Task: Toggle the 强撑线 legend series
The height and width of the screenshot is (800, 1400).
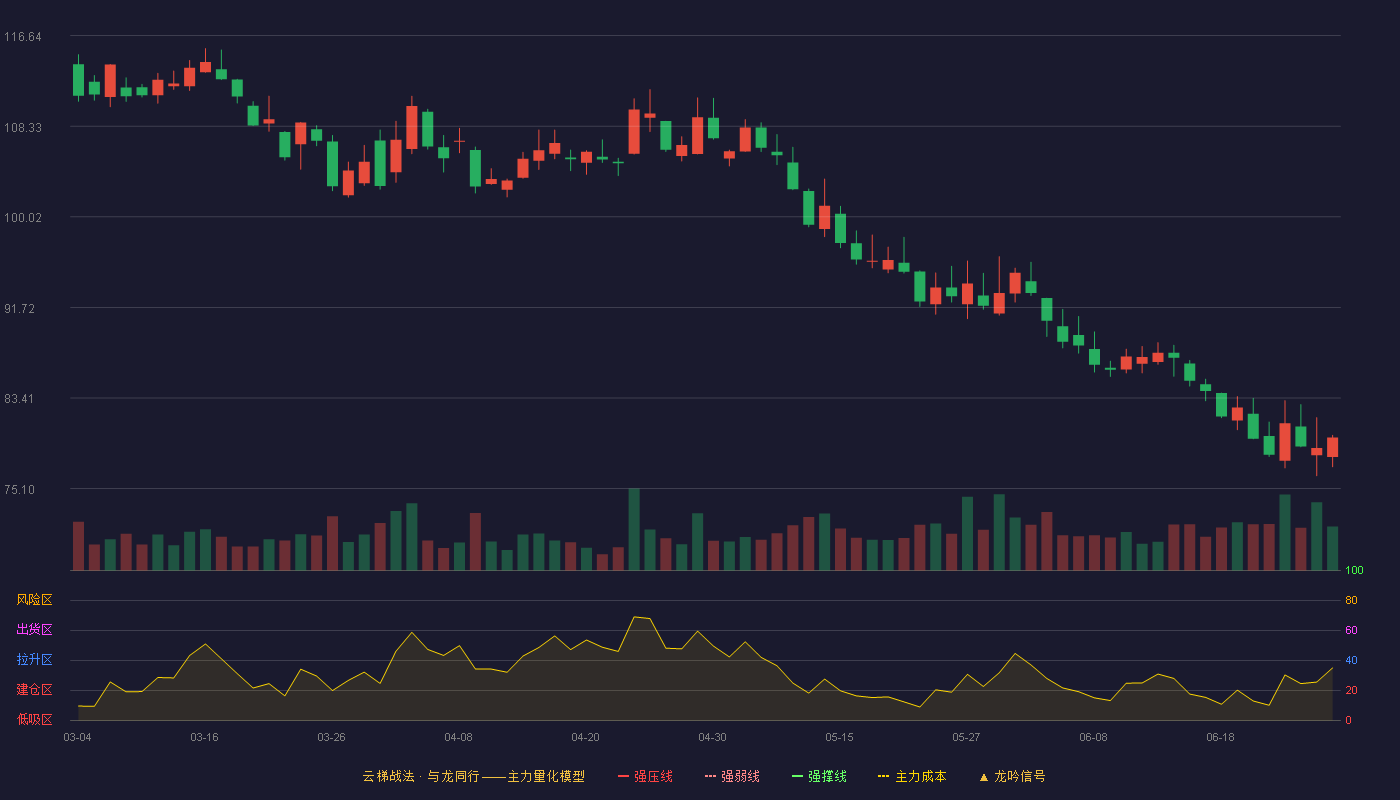Action: pos(819,776)
